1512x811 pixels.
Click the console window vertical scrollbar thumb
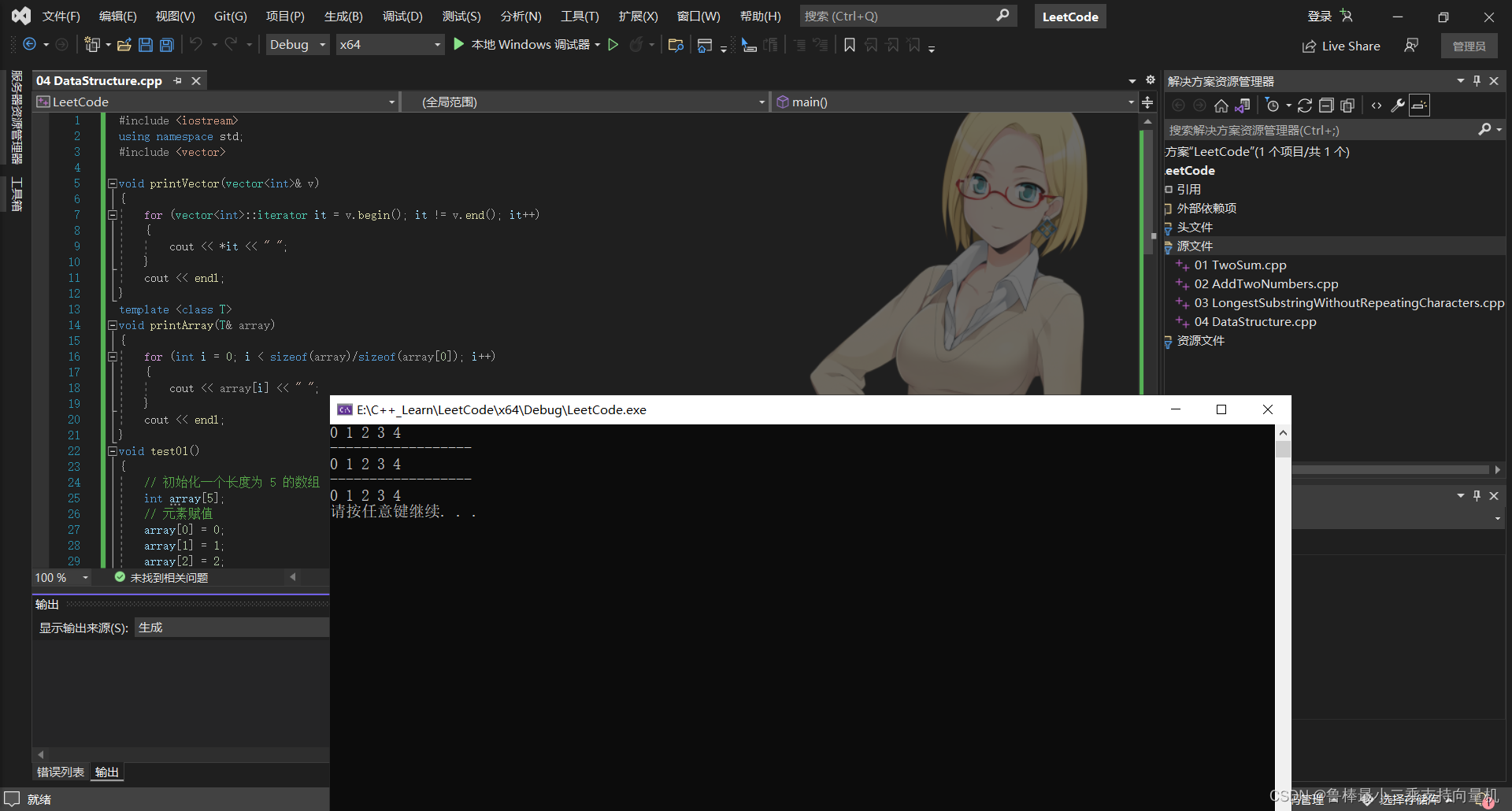pos(1283,449)
